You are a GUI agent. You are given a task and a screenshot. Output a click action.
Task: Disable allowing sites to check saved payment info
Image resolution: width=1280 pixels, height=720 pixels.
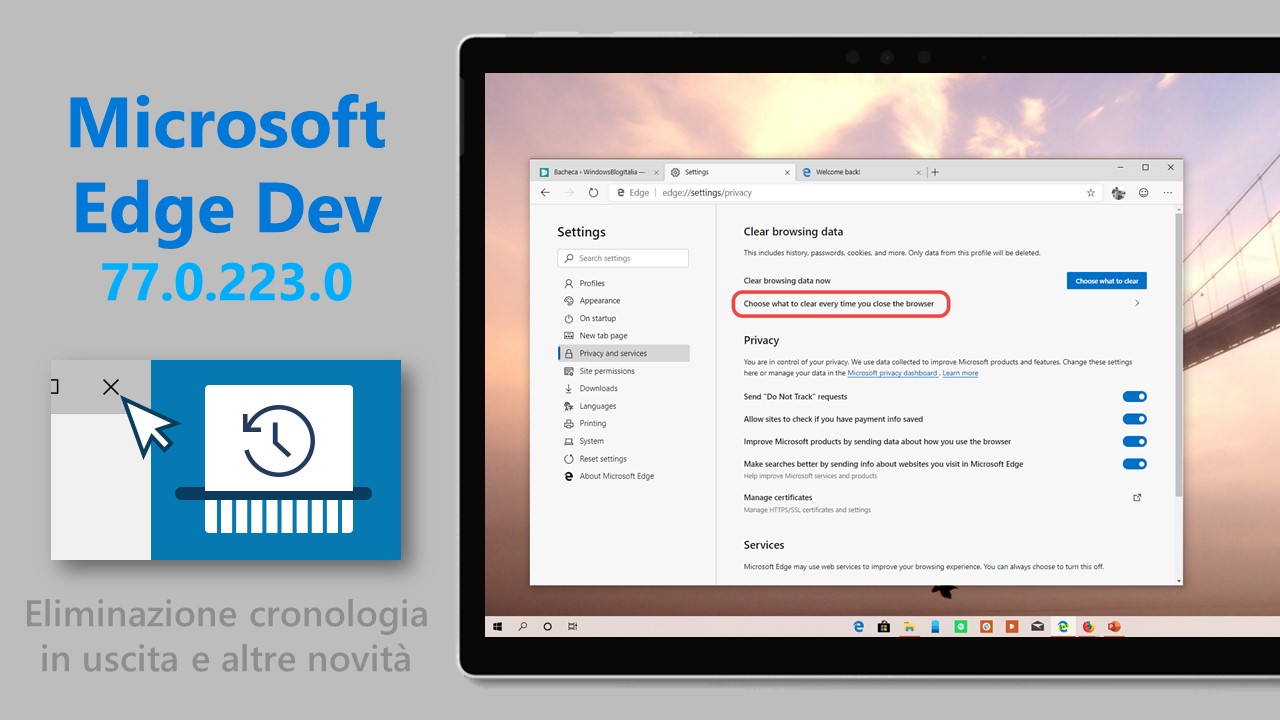(1134, 419)
